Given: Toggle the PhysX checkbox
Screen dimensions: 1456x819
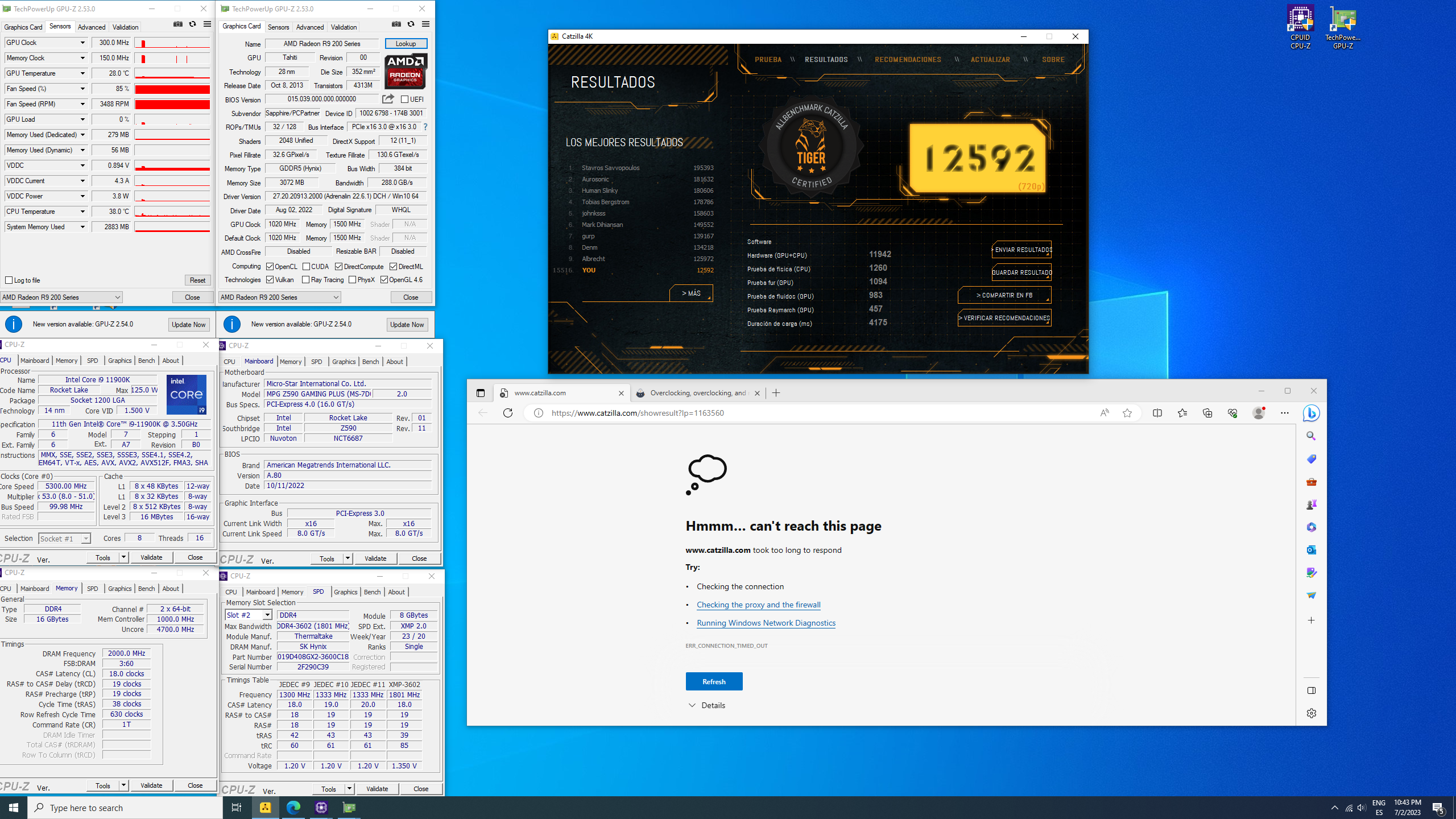Looking at the screenshot, I should coord(353,280).
